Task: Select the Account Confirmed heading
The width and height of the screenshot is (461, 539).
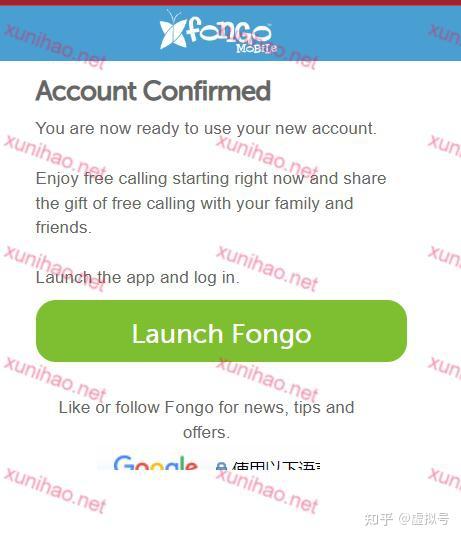Action: (153, 91)
